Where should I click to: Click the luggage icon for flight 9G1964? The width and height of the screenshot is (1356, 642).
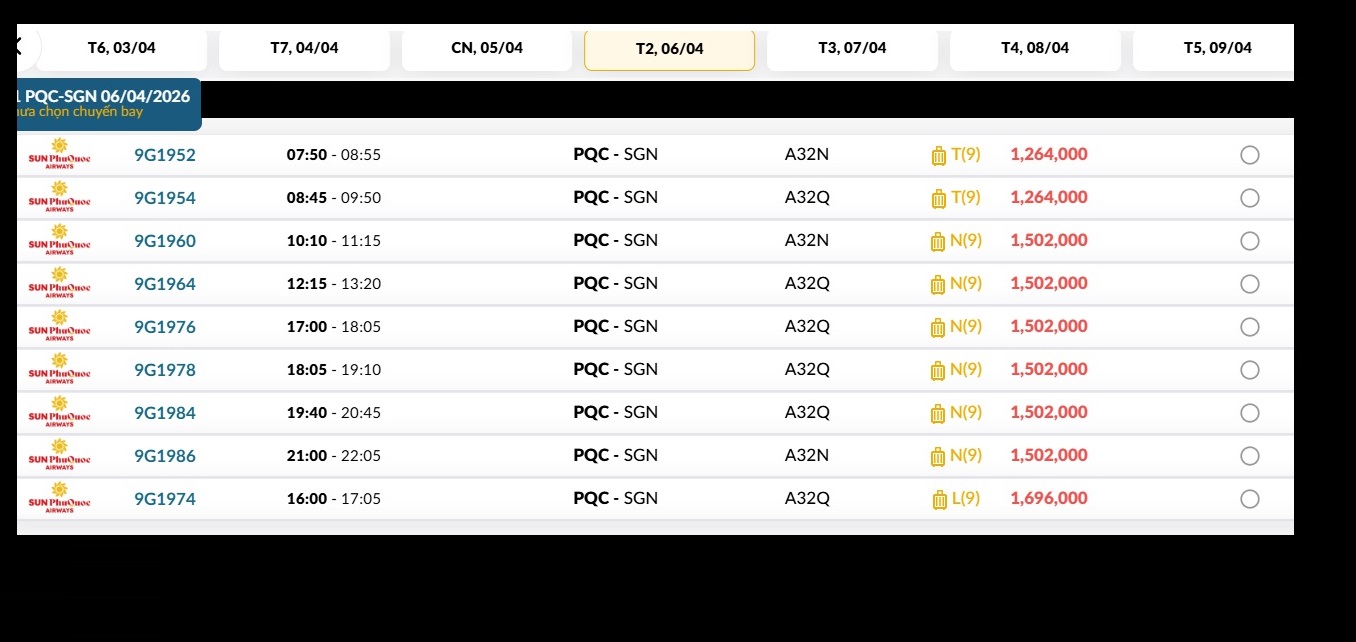[x=938, y=284]
